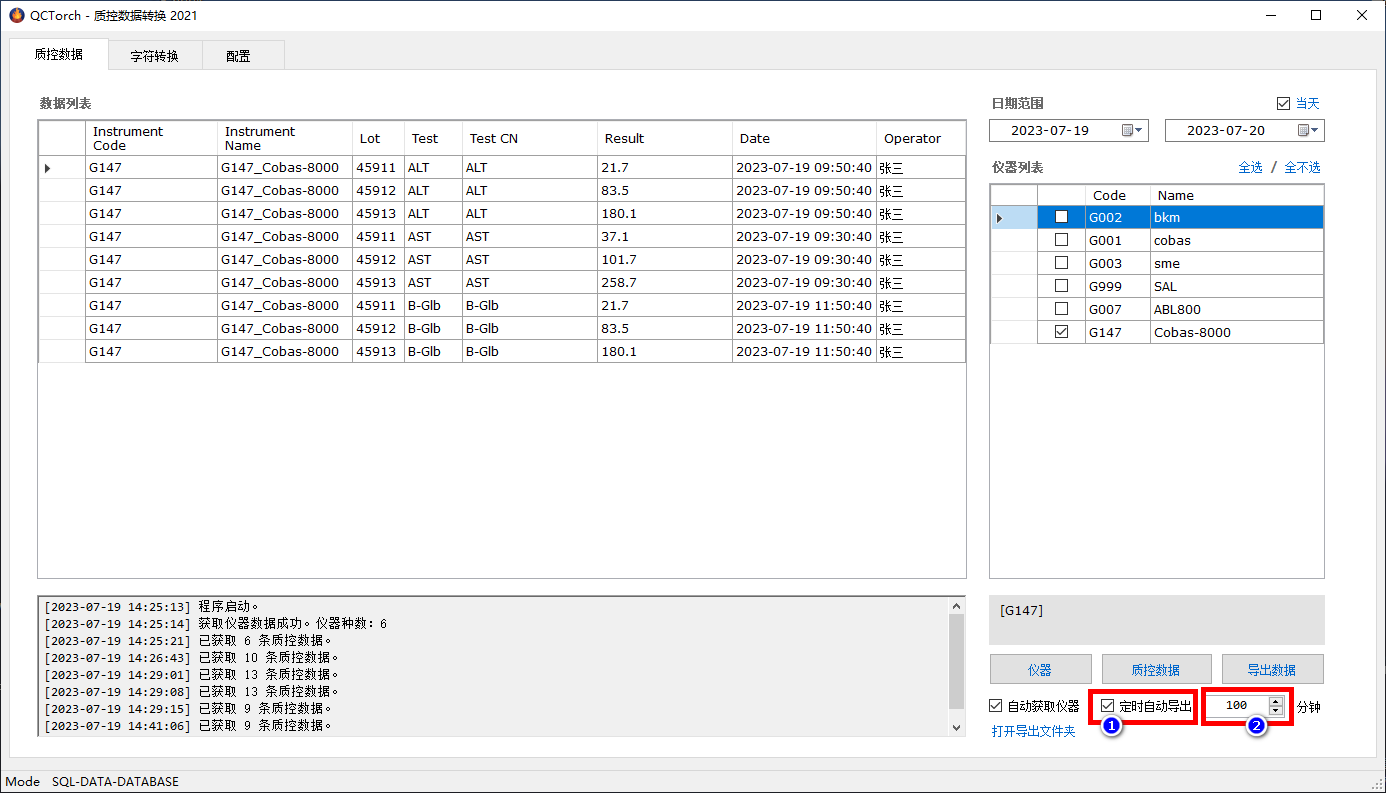Switch to the 字符转换 tab
This screenshot has width=1386, height=793.
tap(154, 57)
